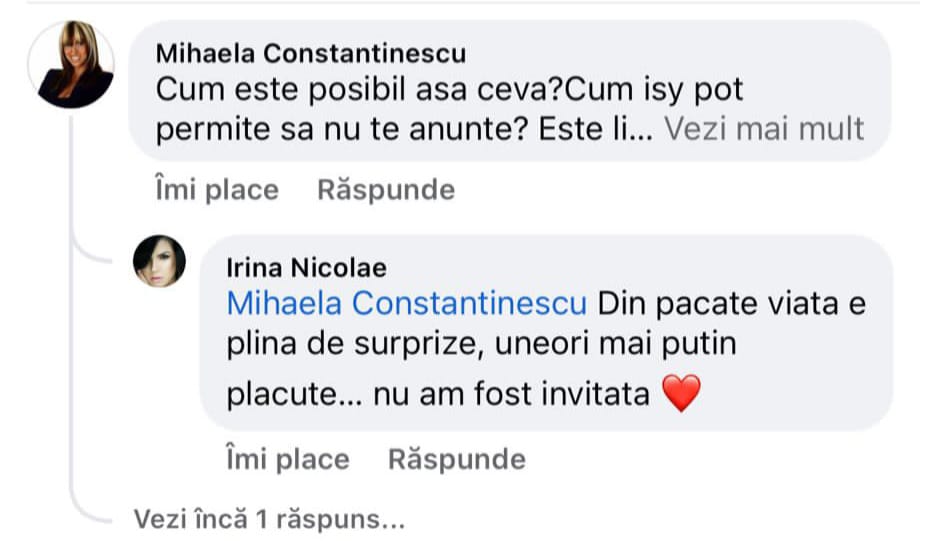Click the red heart emoji

(683, 396)
